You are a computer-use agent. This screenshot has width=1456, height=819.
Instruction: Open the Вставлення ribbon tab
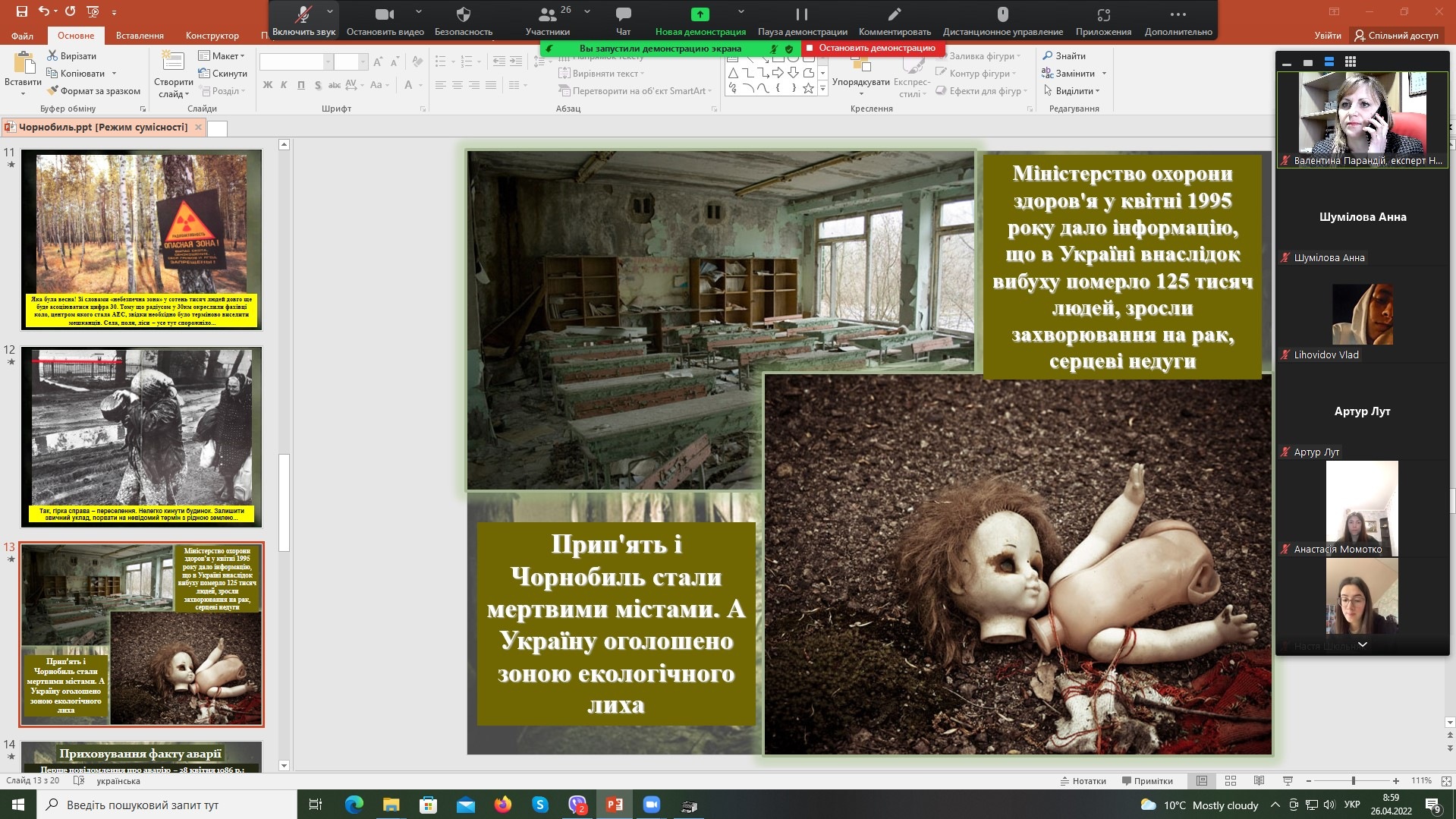click(140, 35)
